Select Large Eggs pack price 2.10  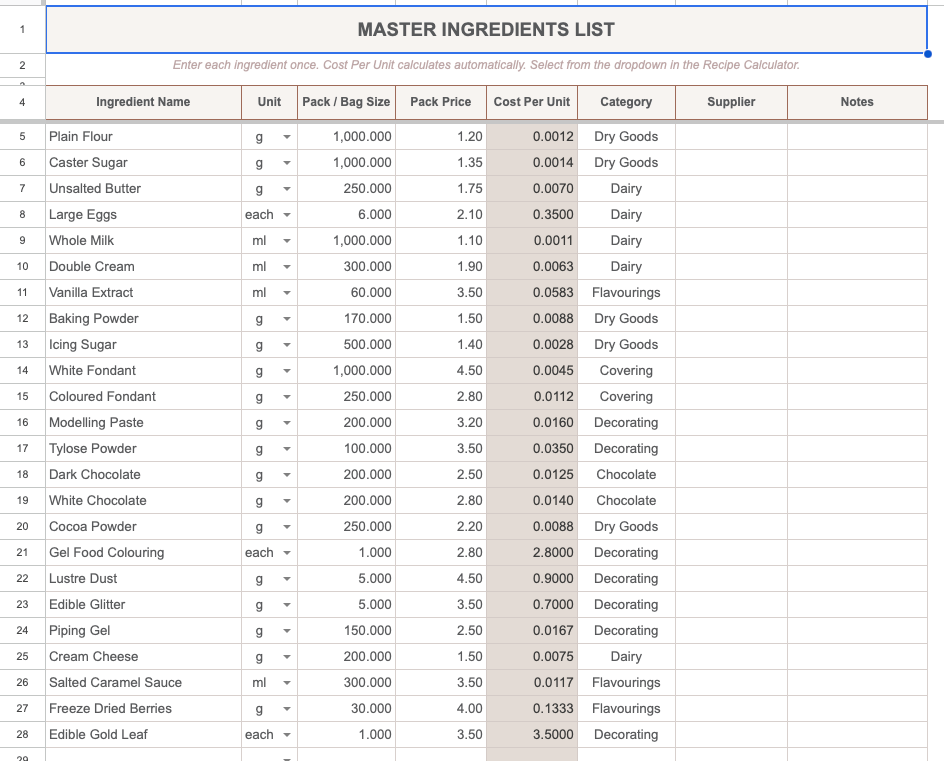(441, 215)
